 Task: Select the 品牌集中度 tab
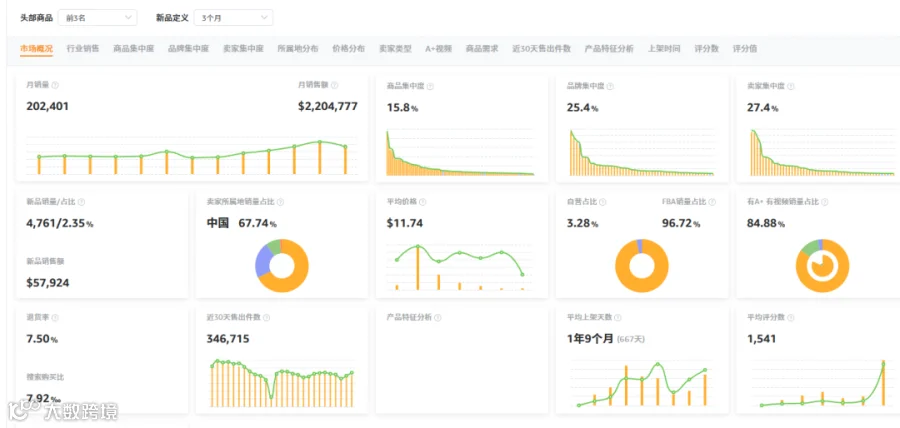pos(188,49)
